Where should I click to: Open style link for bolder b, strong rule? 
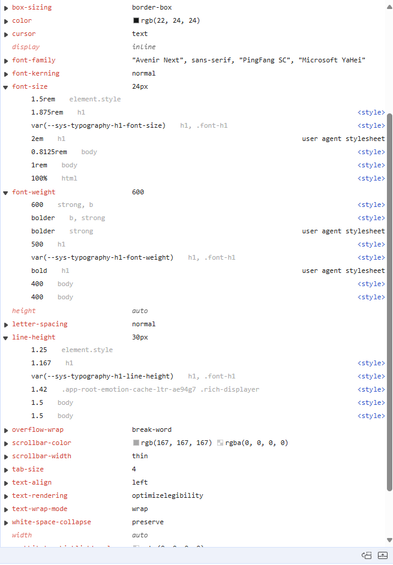[x=371, y=218]
